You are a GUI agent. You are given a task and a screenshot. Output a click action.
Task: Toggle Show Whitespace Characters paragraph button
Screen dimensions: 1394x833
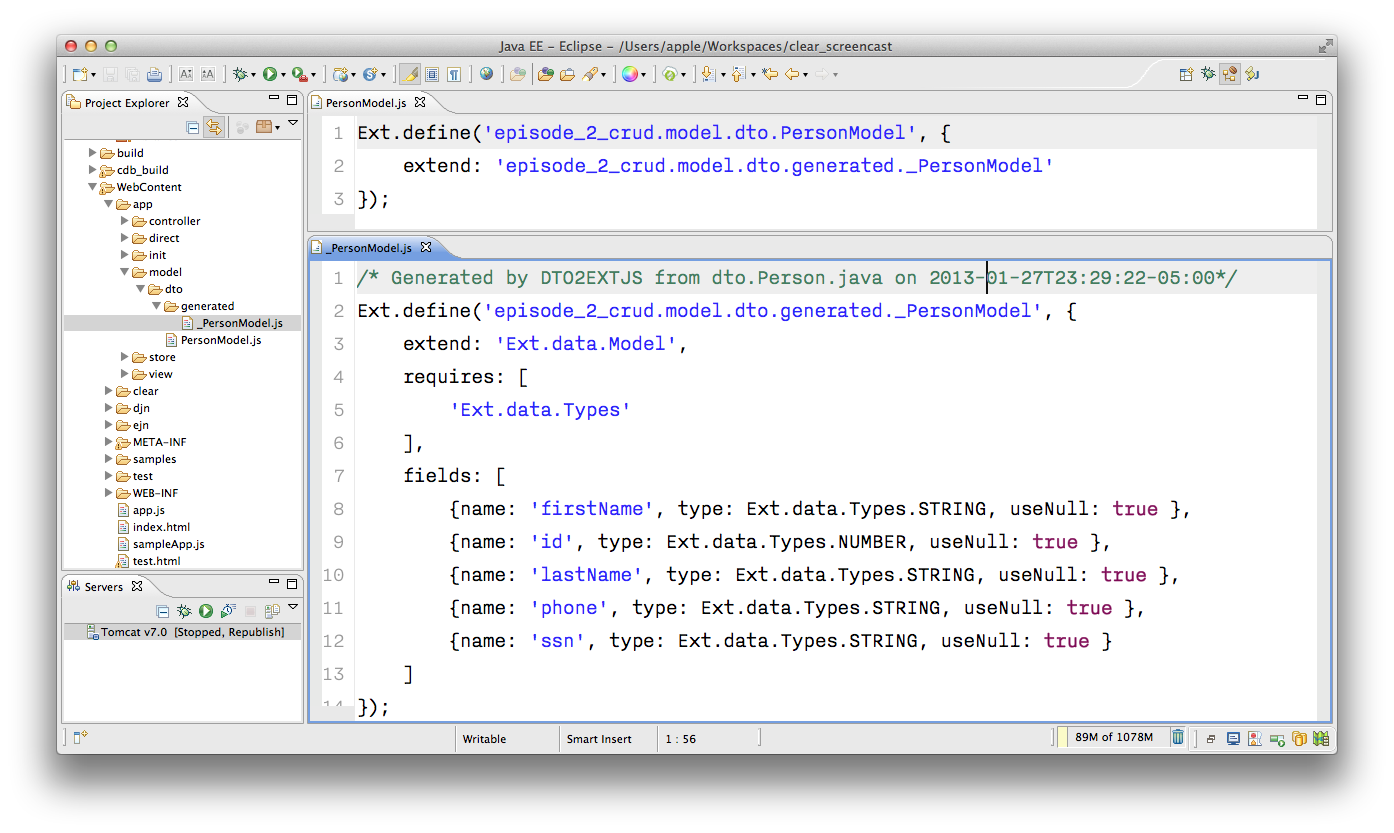tap(454, 74)
